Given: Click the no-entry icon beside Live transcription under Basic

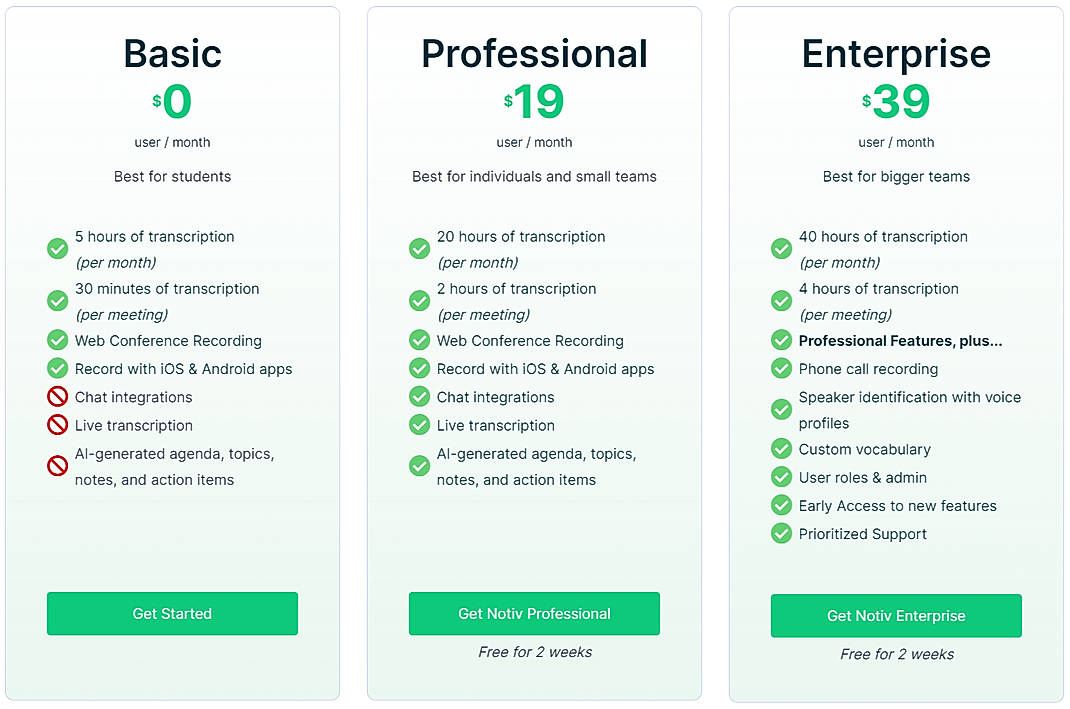Looking at the screenshot, I should coord(57,424).
